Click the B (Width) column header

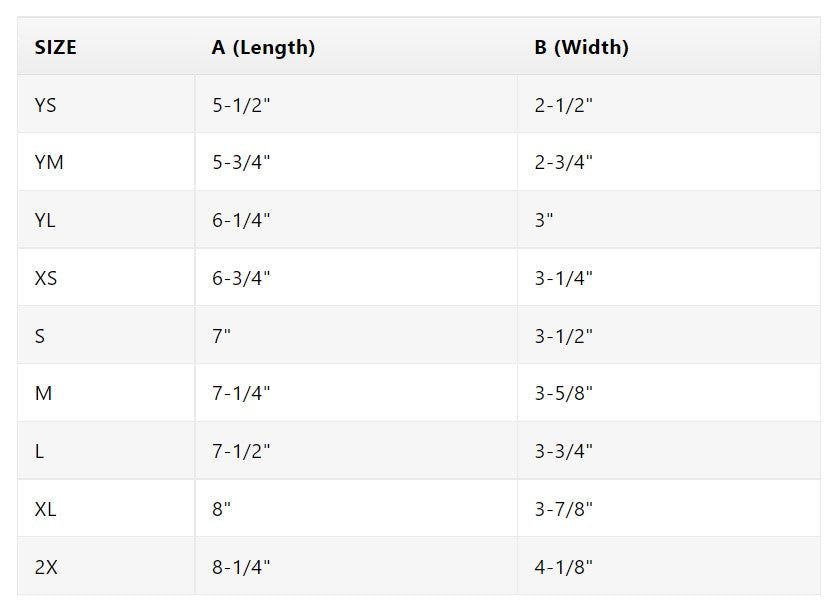pos(581,47)
